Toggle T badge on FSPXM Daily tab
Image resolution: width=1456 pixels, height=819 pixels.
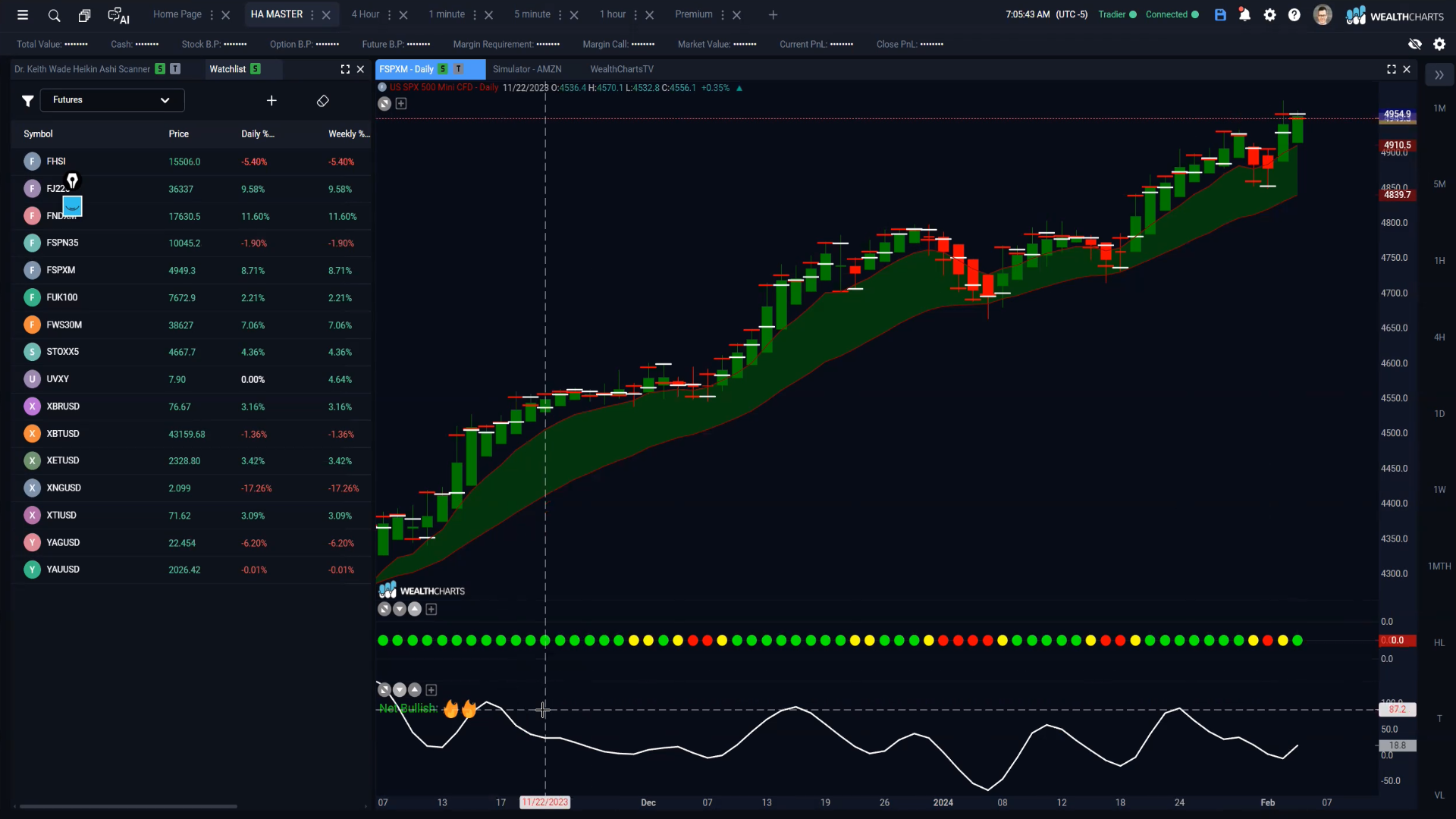[x=458, y=69]
